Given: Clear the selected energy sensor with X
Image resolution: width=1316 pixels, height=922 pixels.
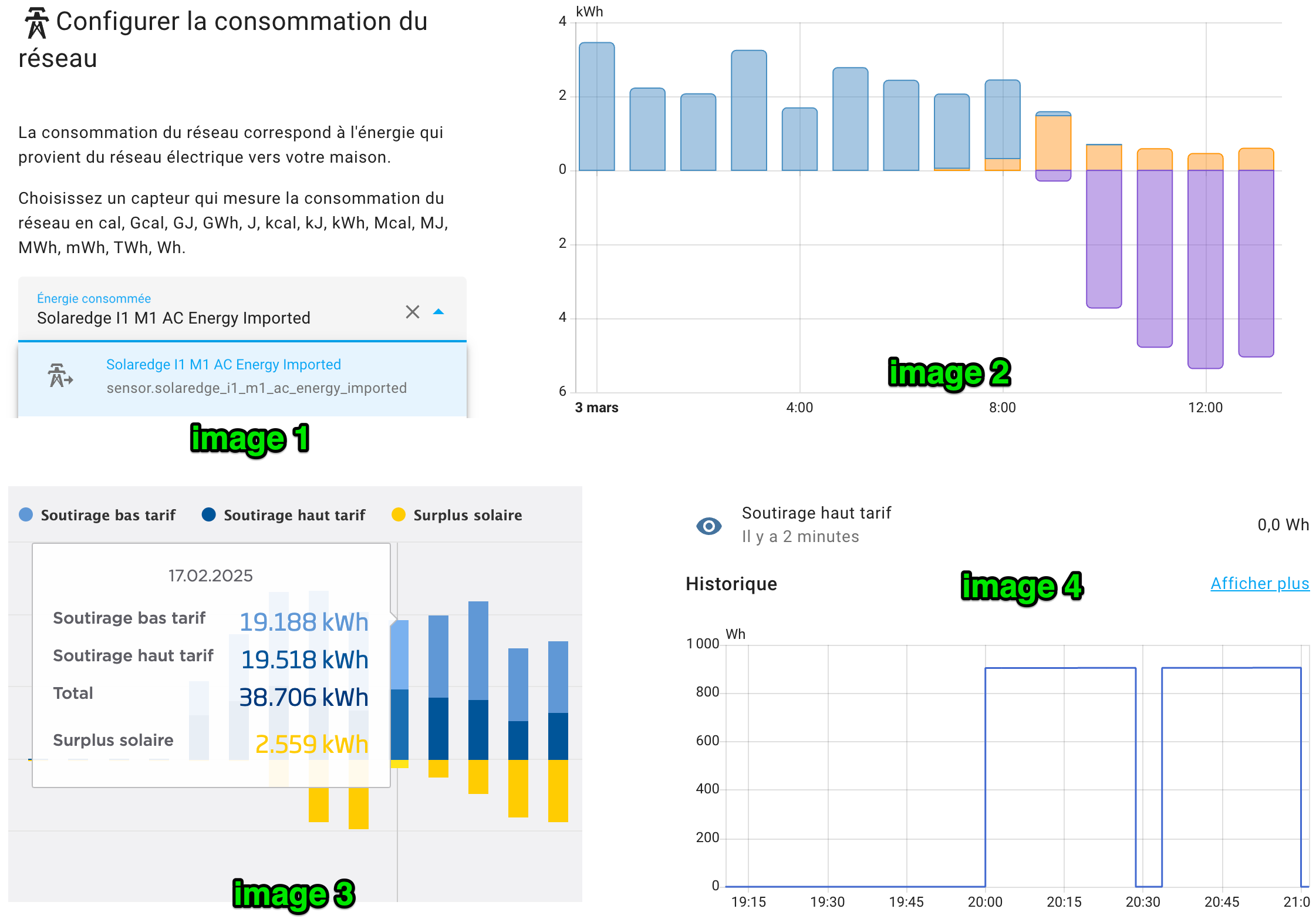Looking at the screenshot, I should pyautogui.click(x=412, y=312).
